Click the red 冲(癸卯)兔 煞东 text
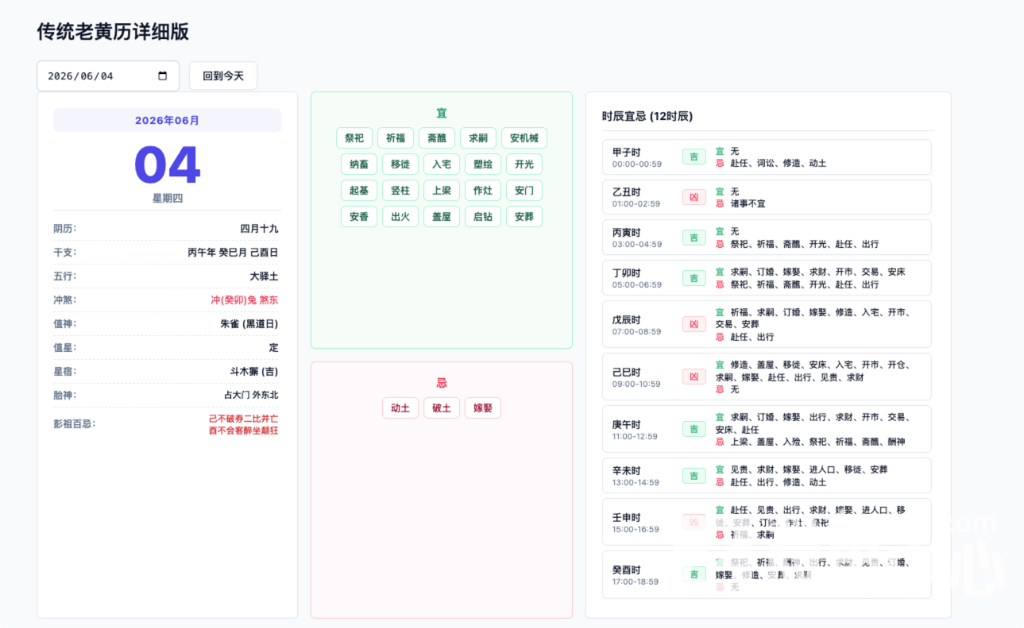This screenshot has width=1024, height=628. coord(244,300)
